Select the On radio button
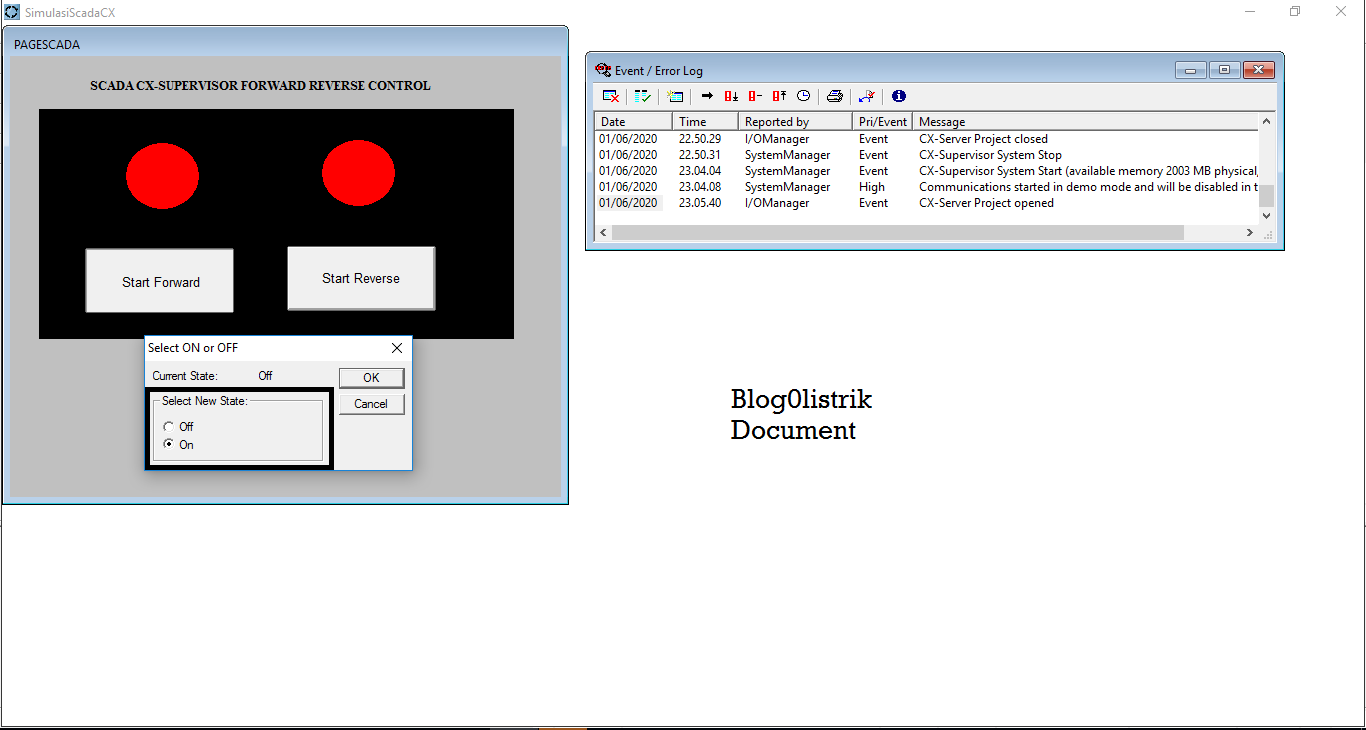 coord(169,444)
